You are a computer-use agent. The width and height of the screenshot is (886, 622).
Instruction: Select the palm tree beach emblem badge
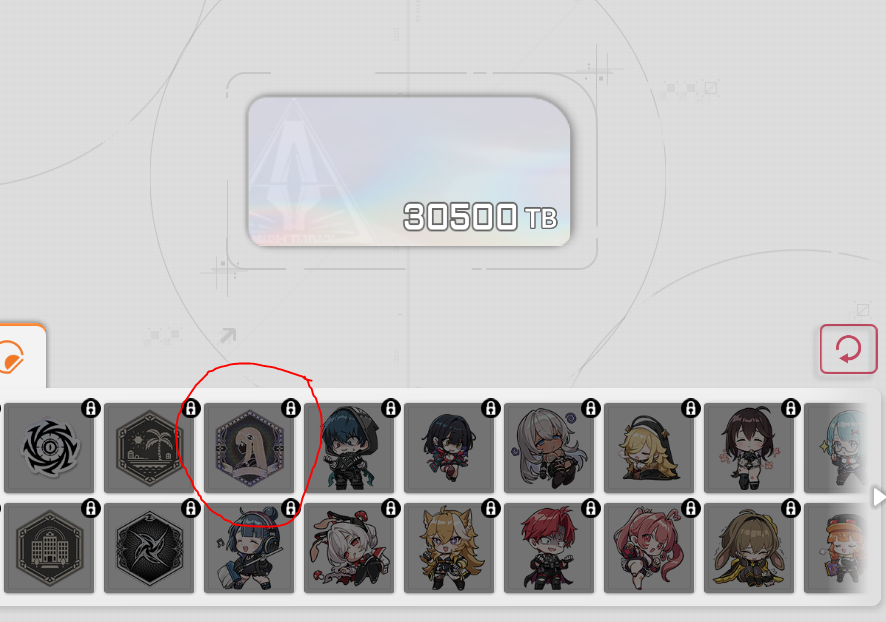(149, 447)
